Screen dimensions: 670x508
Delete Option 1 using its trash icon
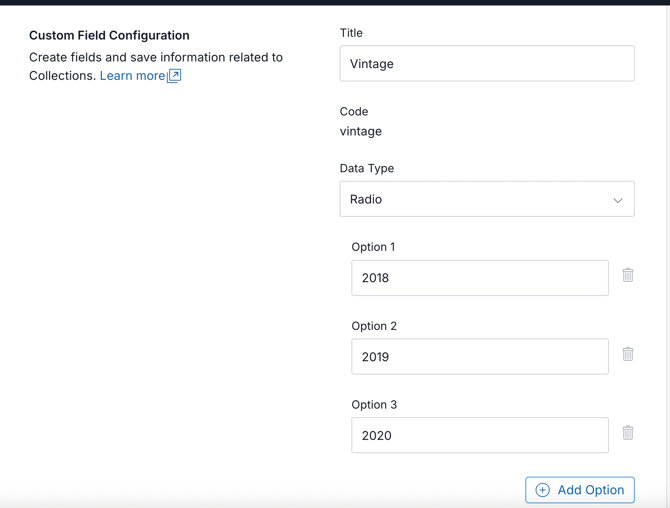[x=628, y=275]
